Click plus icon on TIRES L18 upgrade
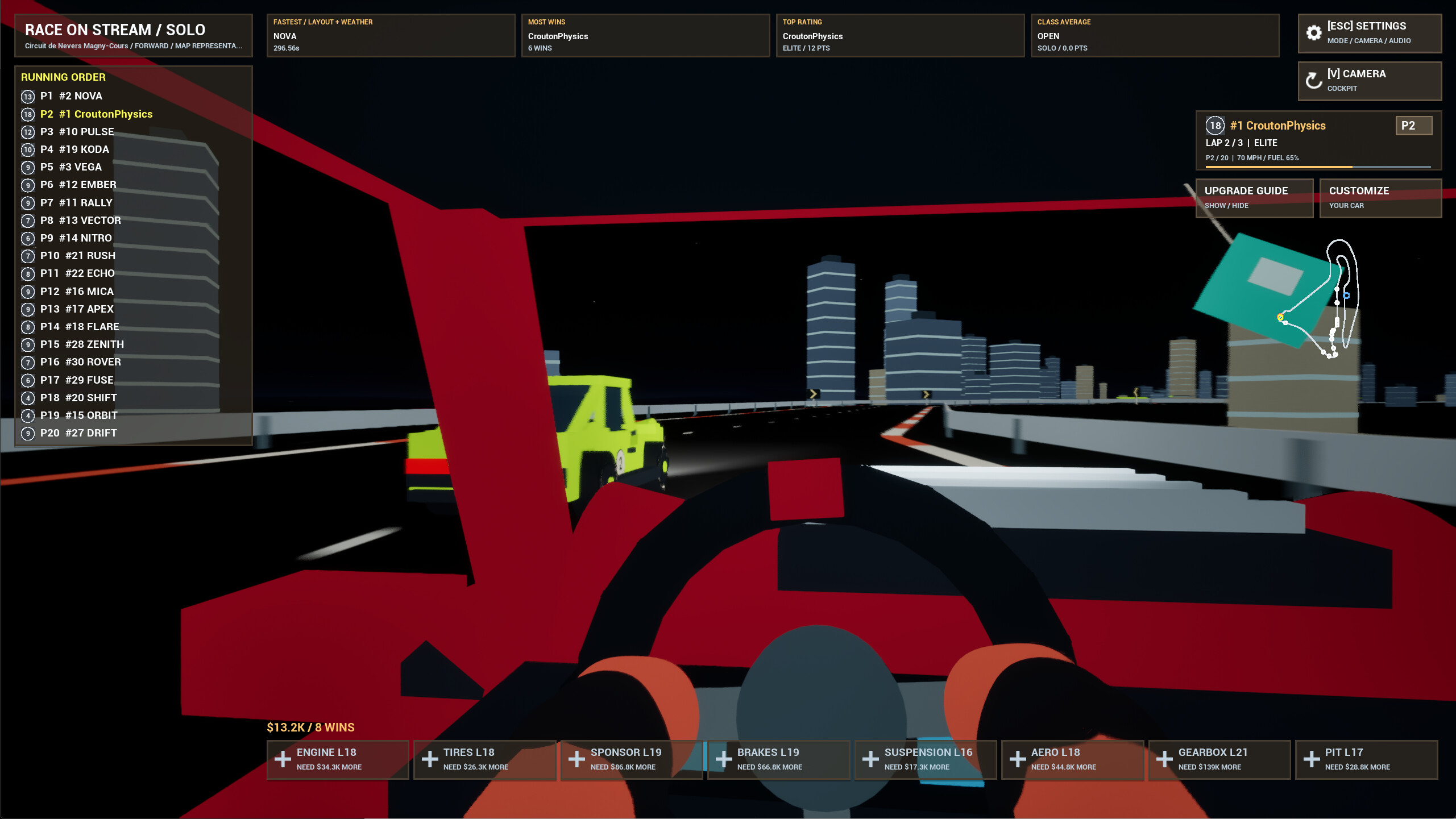 tap(430, 759)
